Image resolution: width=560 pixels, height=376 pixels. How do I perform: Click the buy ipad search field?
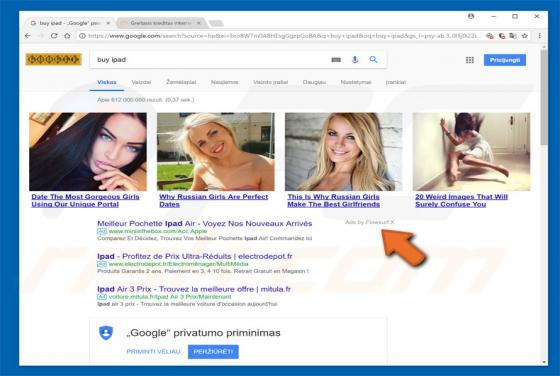coord(211,60)
